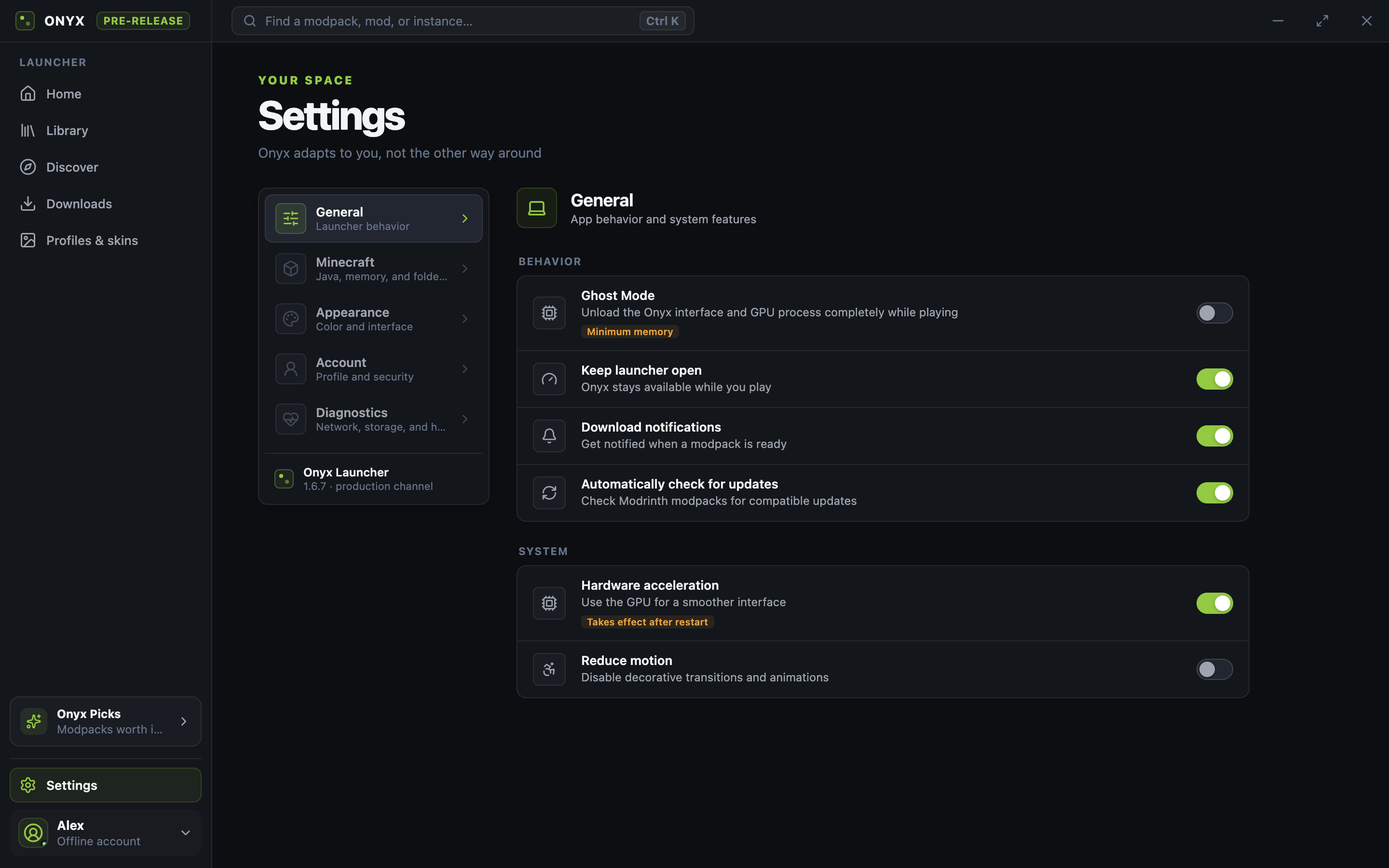Image resolution: width=1389 pixels, height=868 pixels.
Task: Click the Download notifications bell icon
Action: [x=549, y=436]
